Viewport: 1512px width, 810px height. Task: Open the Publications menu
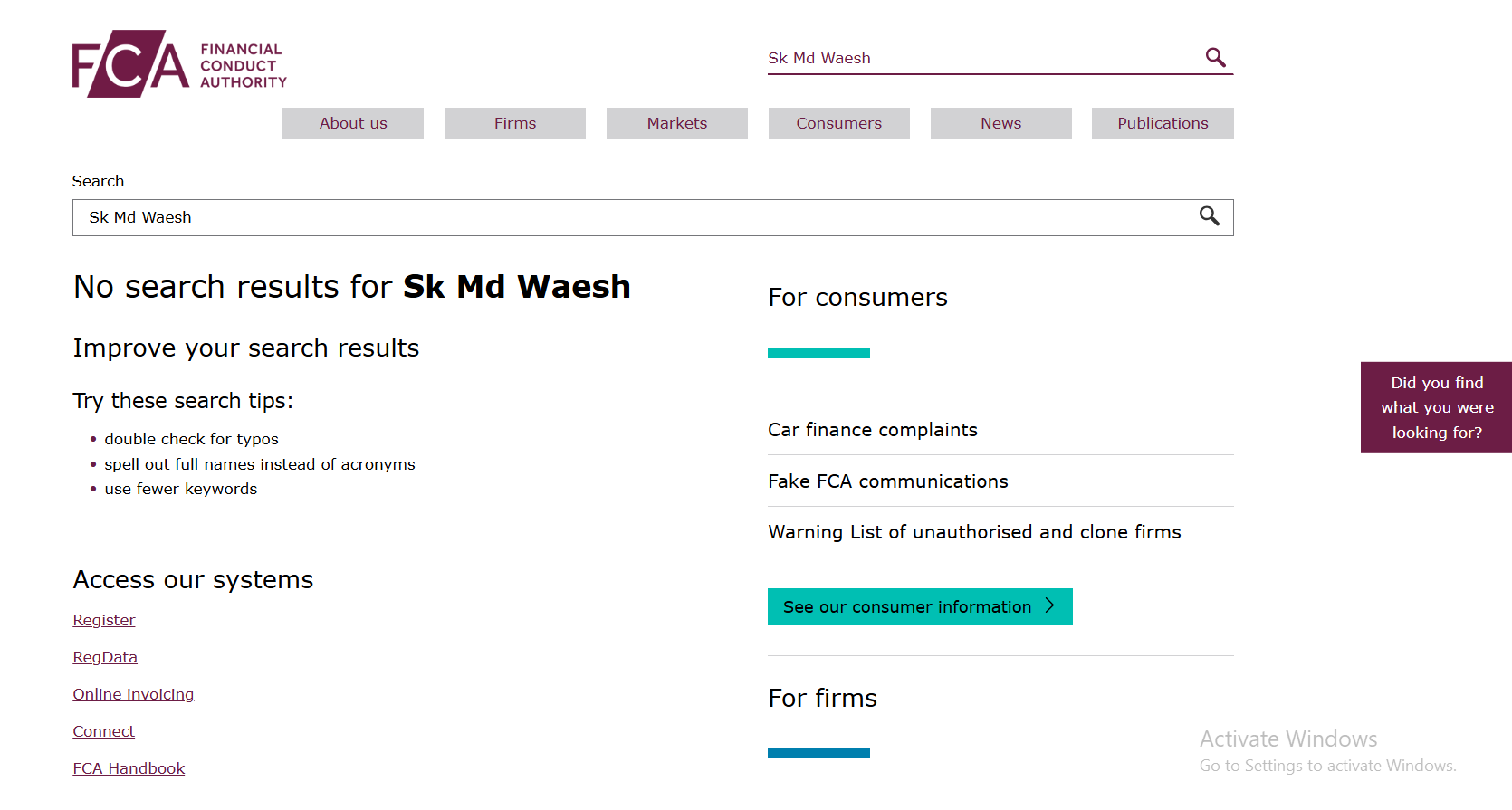(x=1163, y=123)
